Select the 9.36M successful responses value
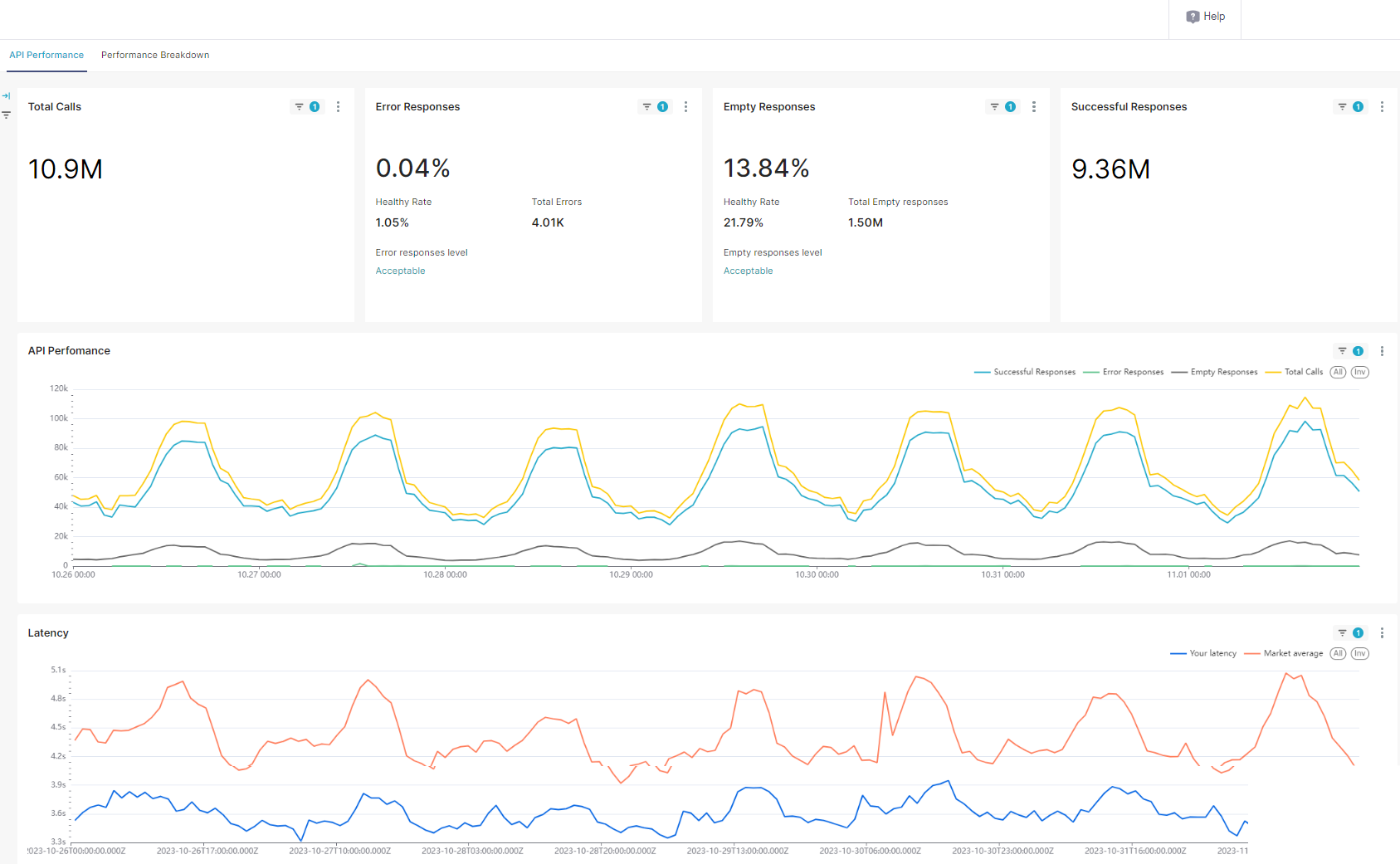The width and height of the screenshot is (1400, 864). point(1110,169)
